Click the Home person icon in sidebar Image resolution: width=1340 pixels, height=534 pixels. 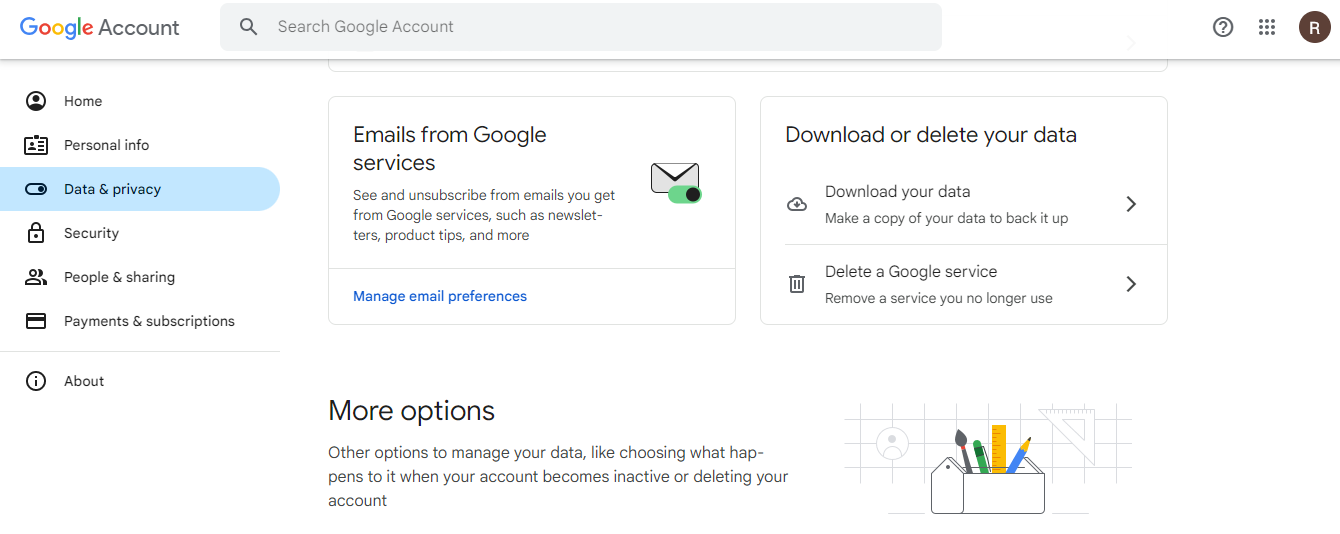tap(36, 101)
